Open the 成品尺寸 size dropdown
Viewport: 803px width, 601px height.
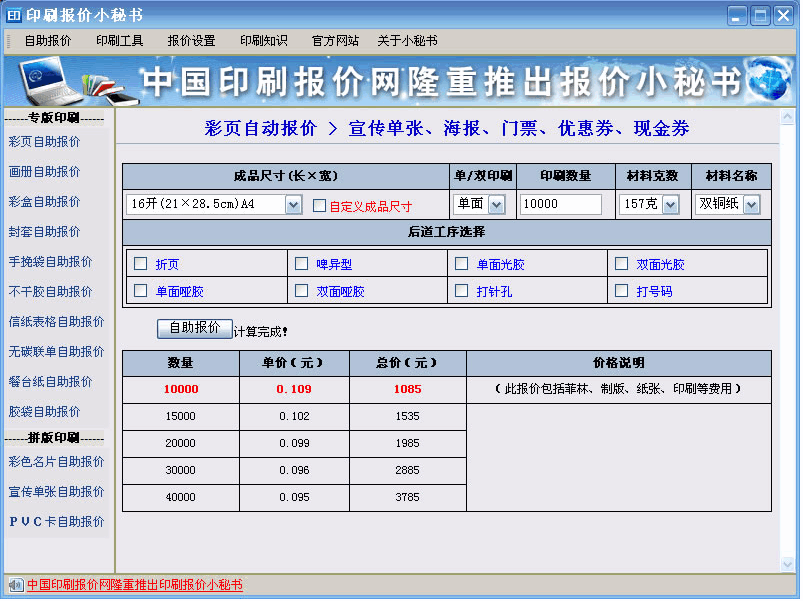click(293, 204)
